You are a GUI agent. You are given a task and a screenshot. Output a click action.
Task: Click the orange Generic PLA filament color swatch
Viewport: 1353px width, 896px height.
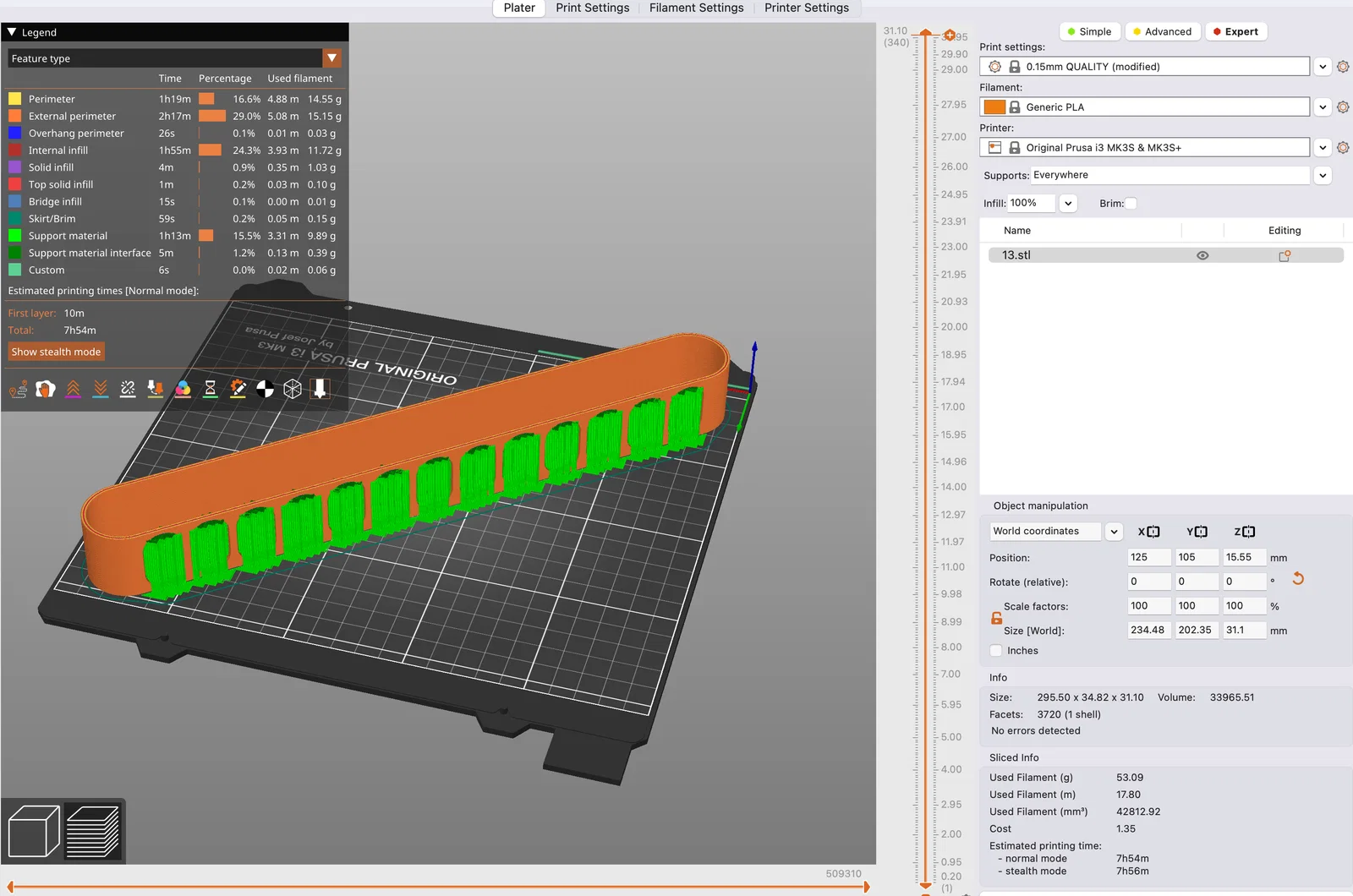point(994,107)
